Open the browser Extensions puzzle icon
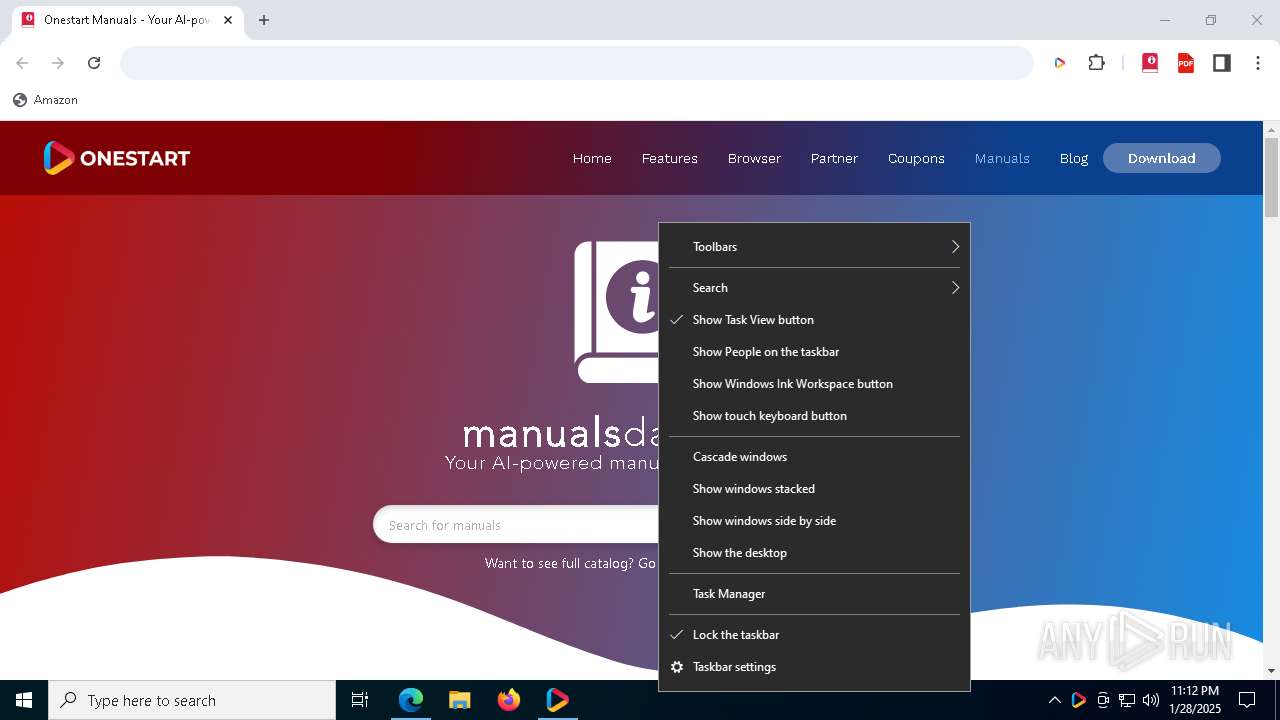Viewport: 1280px width, 720px height. click(1097, 63)
